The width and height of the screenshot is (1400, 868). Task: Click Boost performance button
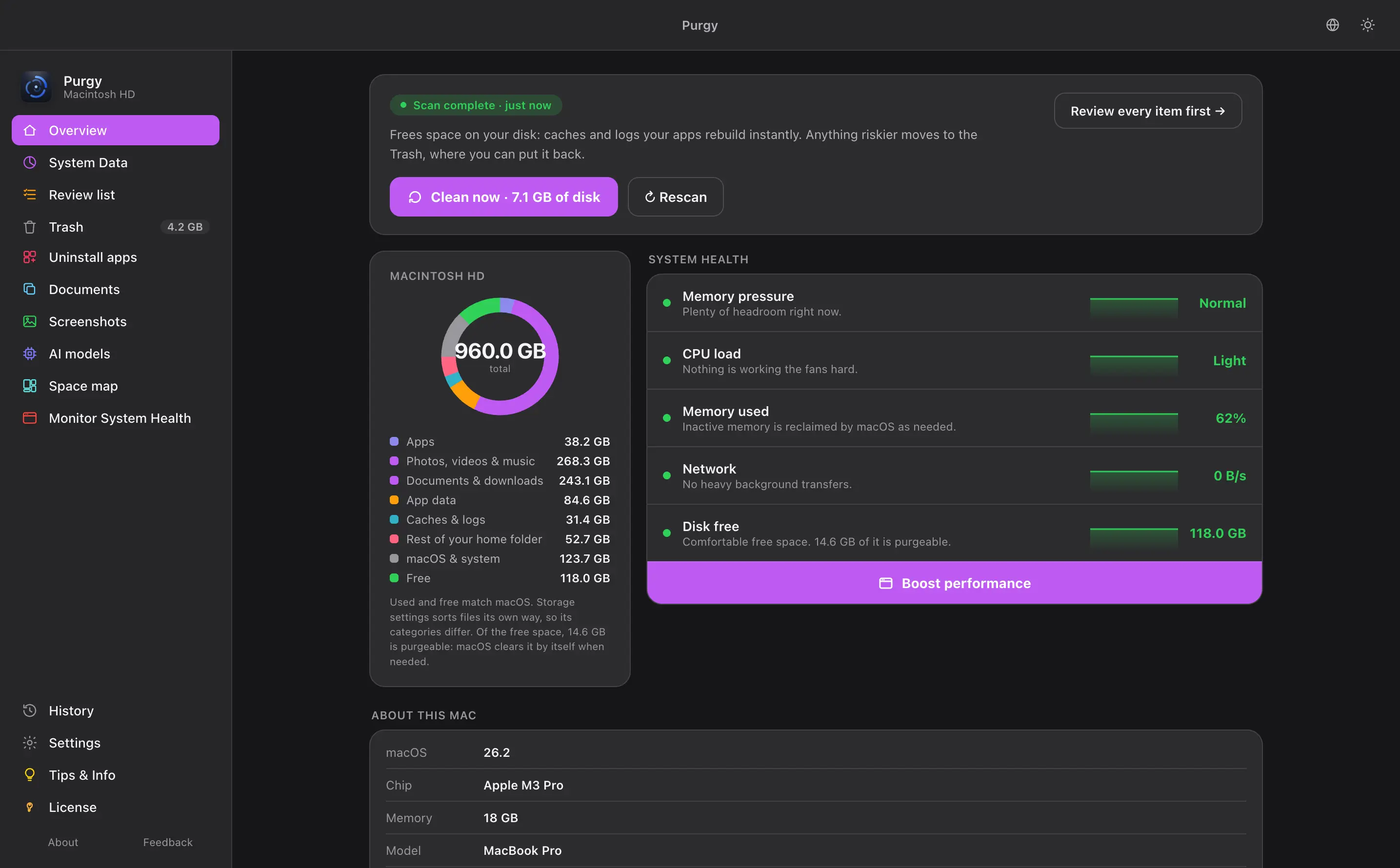[954, 583]
